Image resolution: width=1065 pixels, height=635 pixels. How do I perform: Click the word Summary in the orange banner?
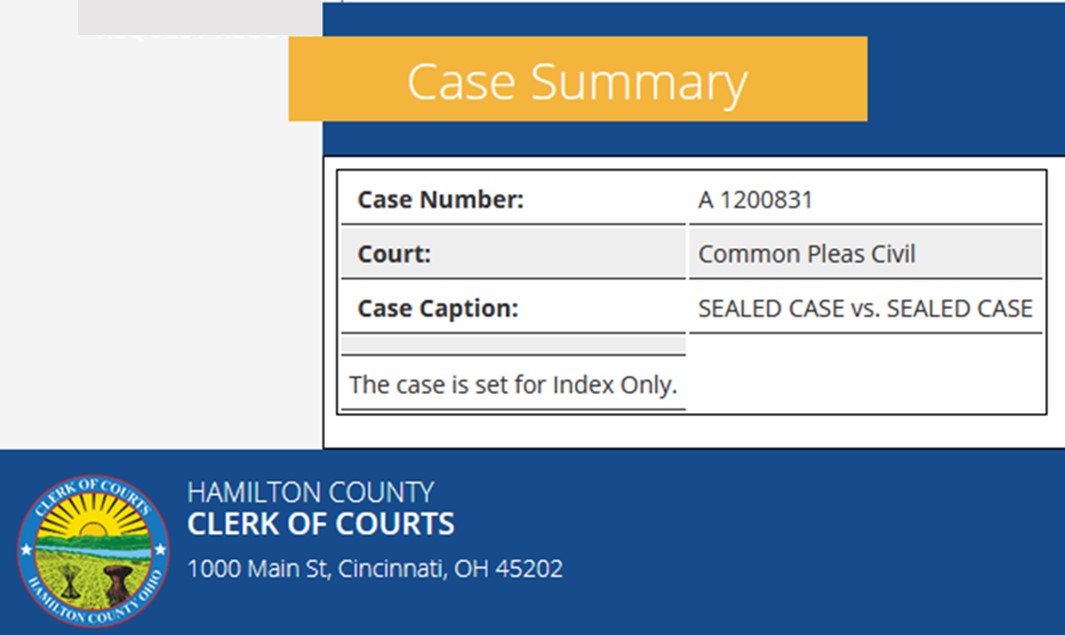(x=638, y=82)
